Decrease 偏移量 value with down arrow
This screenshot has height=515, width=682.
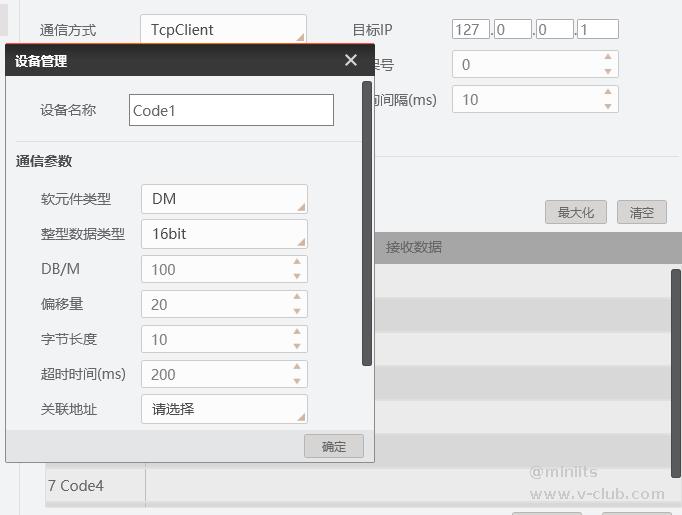coord(297,311)
